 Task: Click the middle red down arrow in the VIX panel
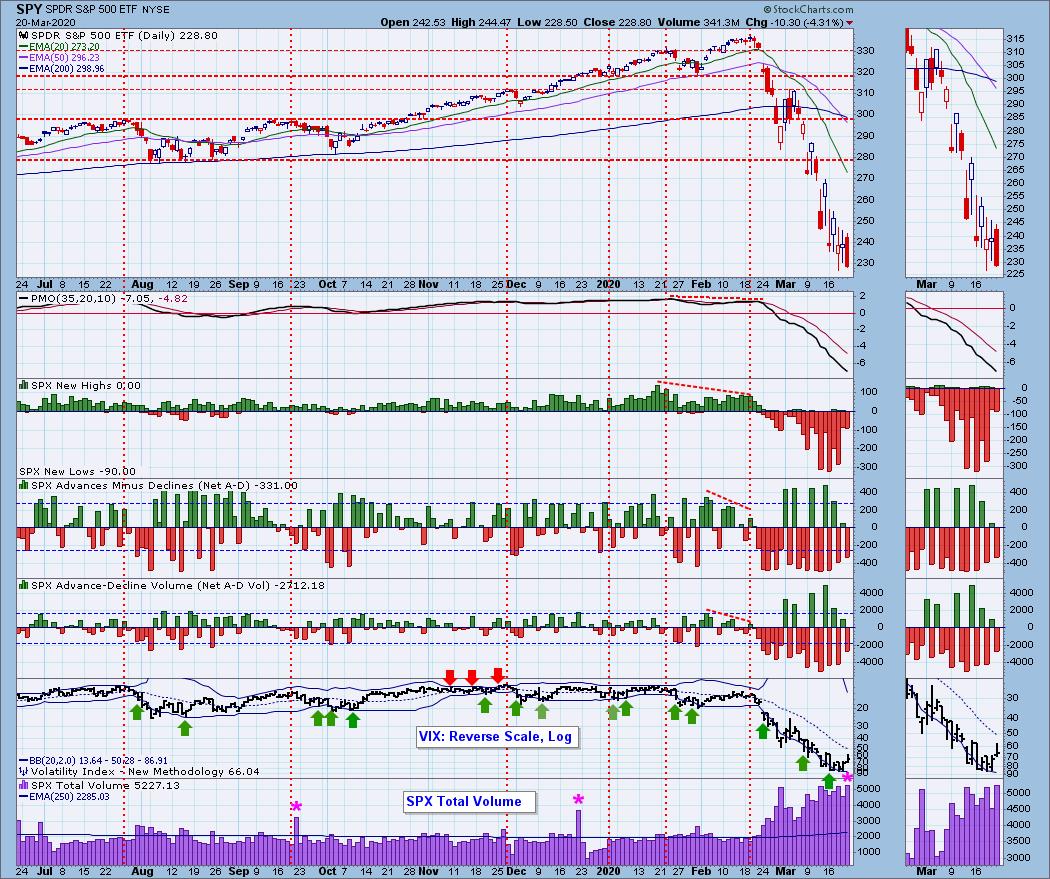point(472,676)
